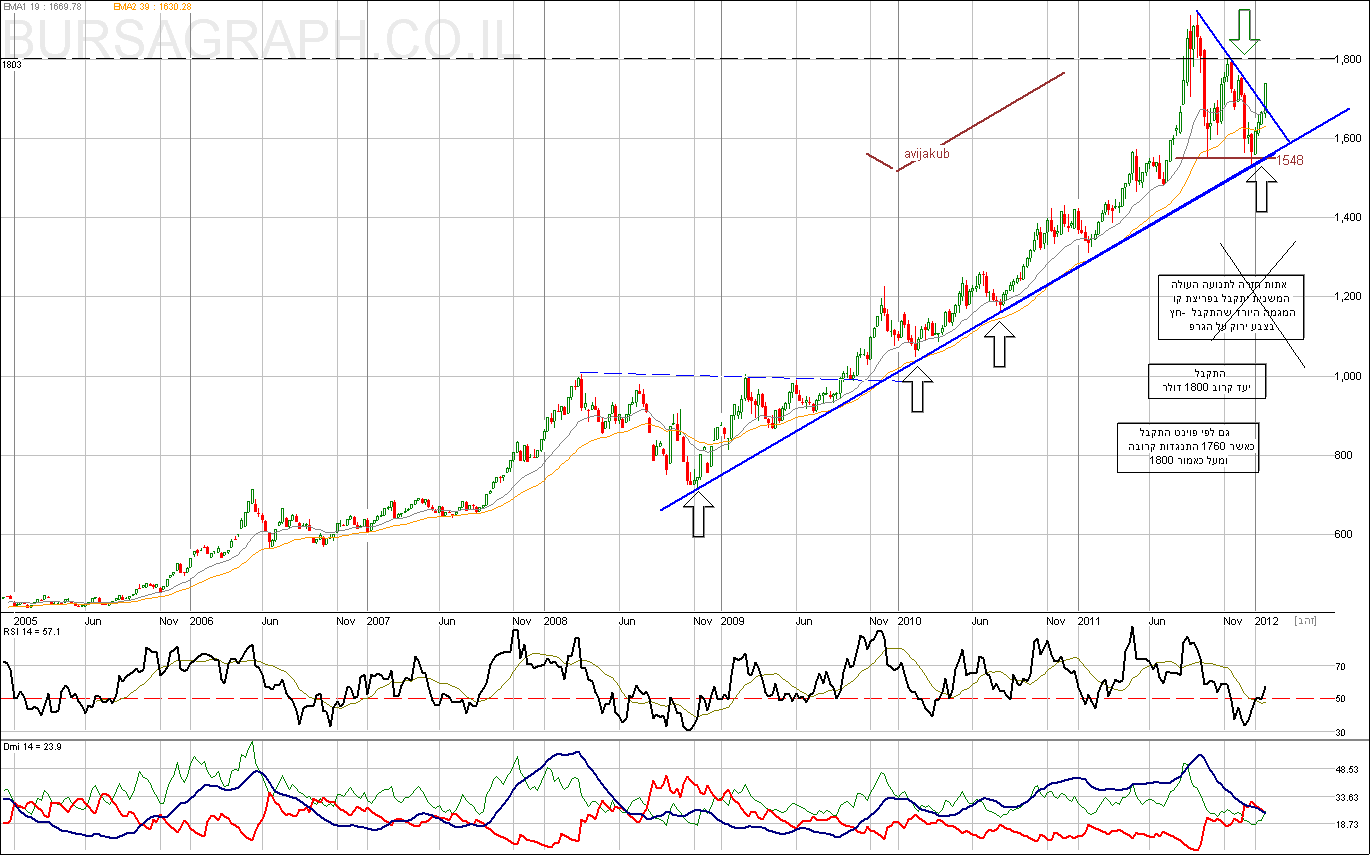Click the red 1548 support level label
This screenshot has width=1370, height=855.
(1290, 160)
